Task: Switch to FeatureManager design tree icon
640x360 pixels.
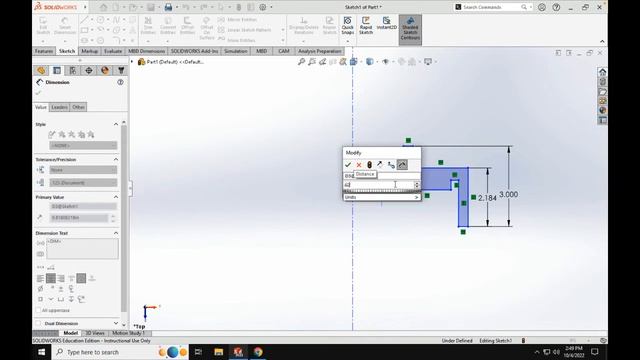Action: tap(41, 71)
